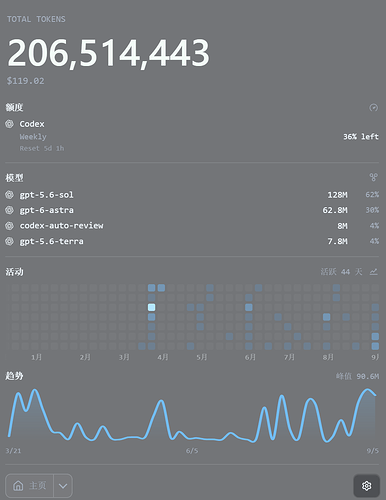Click the 36% left weekly quota label
The height and width of the screenshot is (500, 386).
pos(361,137)
